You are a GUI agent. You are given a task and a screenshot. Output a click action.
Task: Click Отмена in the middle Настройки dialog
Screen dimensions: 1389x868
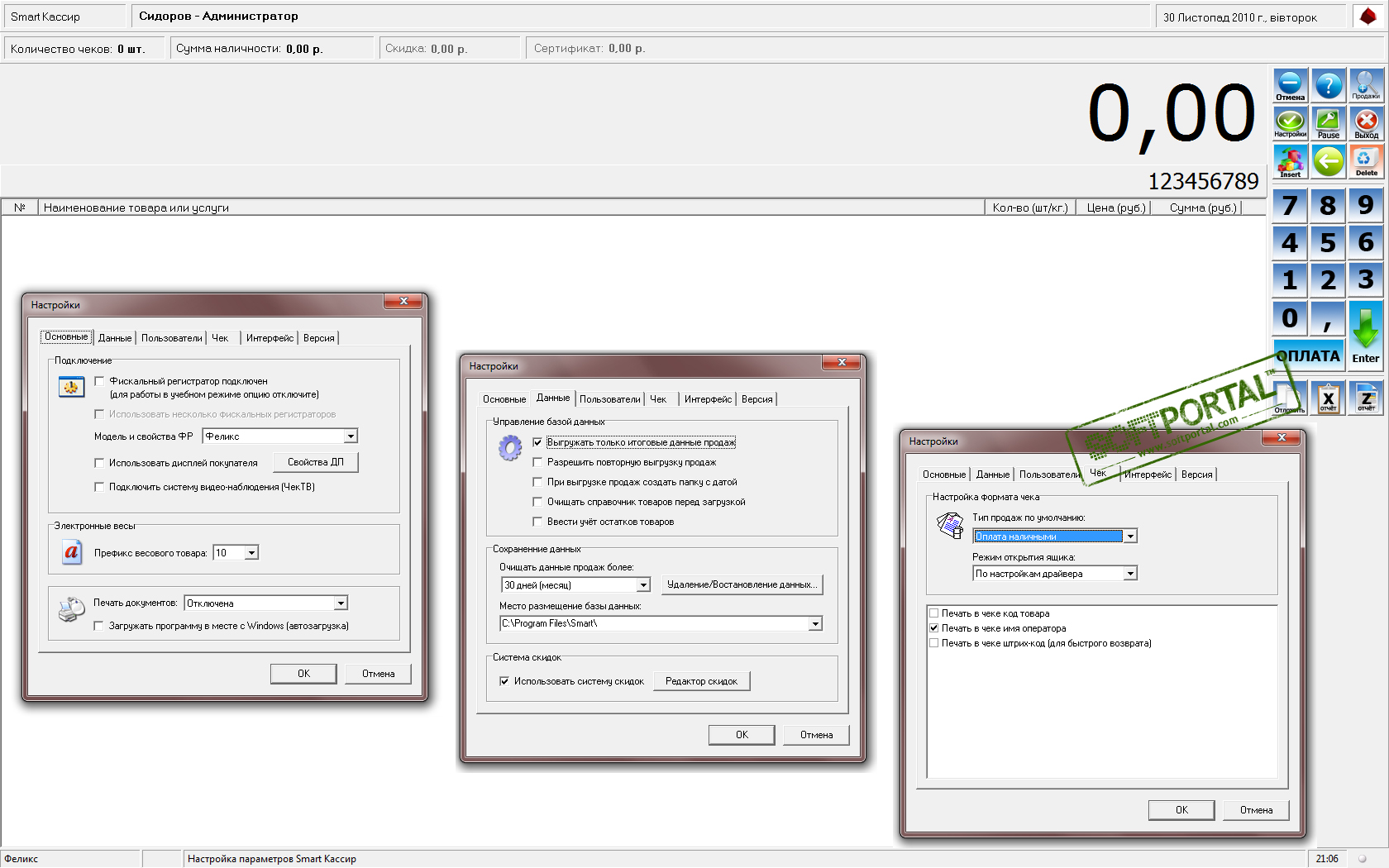point(816,735)
